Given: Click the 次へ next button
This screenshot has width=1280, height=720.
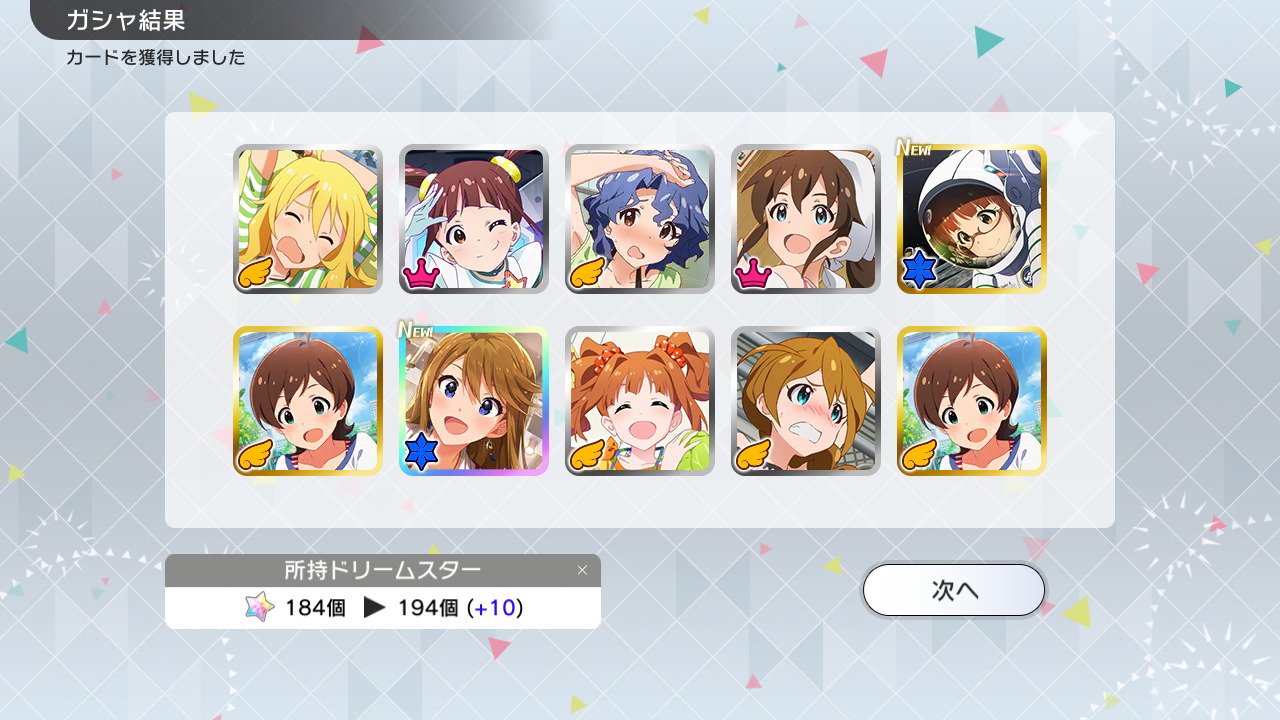Looking at the screenshot, I should pyautogui.click(x=954, y=590).
